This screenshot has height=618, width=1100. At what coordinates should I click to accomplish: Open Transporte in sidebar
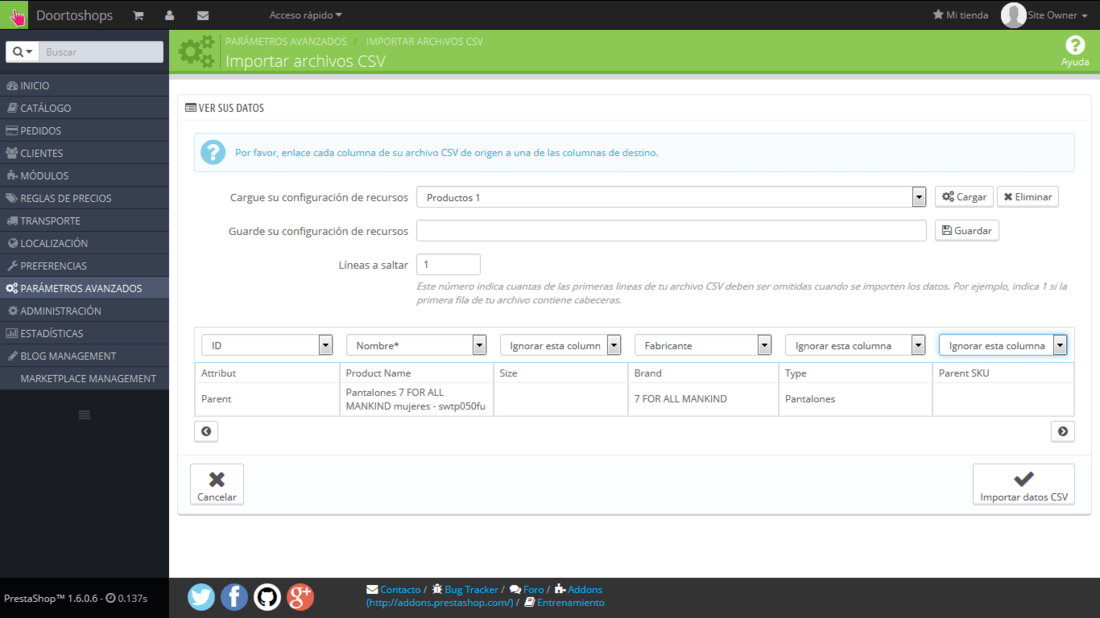84,220
